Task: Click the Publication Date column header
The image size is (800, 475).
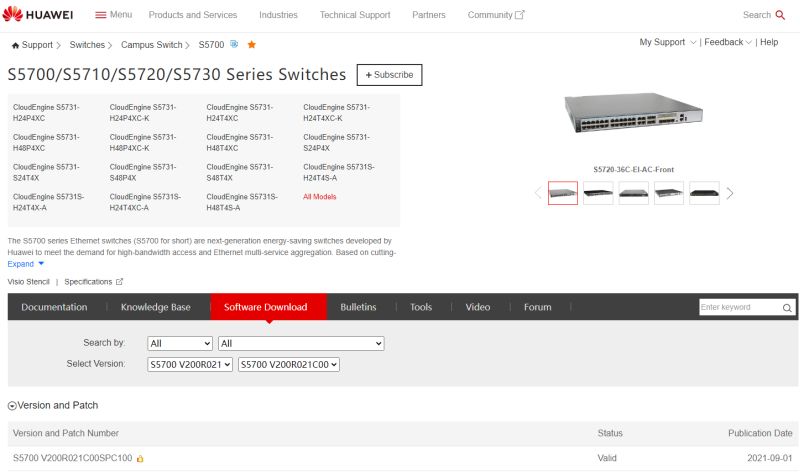Action: 760,433
